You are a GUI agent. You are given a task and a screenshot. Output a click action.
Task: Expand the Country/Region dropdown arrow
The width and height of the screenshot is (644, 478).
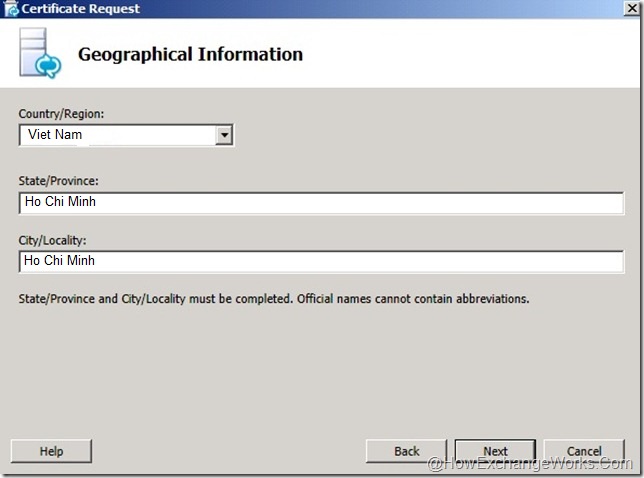[224, 134]
